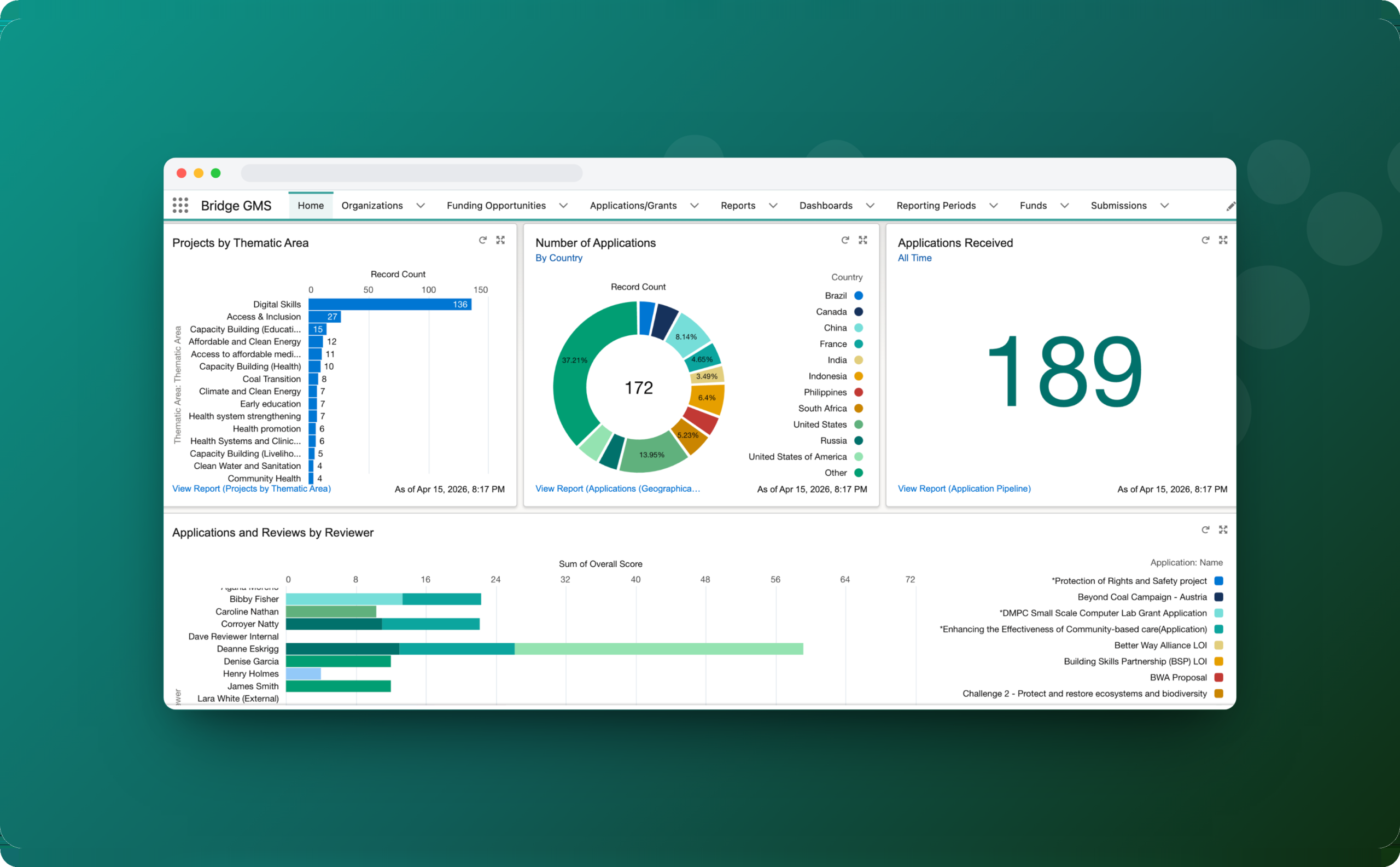This screenshot has width=1400, height=867.
Task: Open the Reporting Periods dropdown chevron
Action: [x=994, y=206]
